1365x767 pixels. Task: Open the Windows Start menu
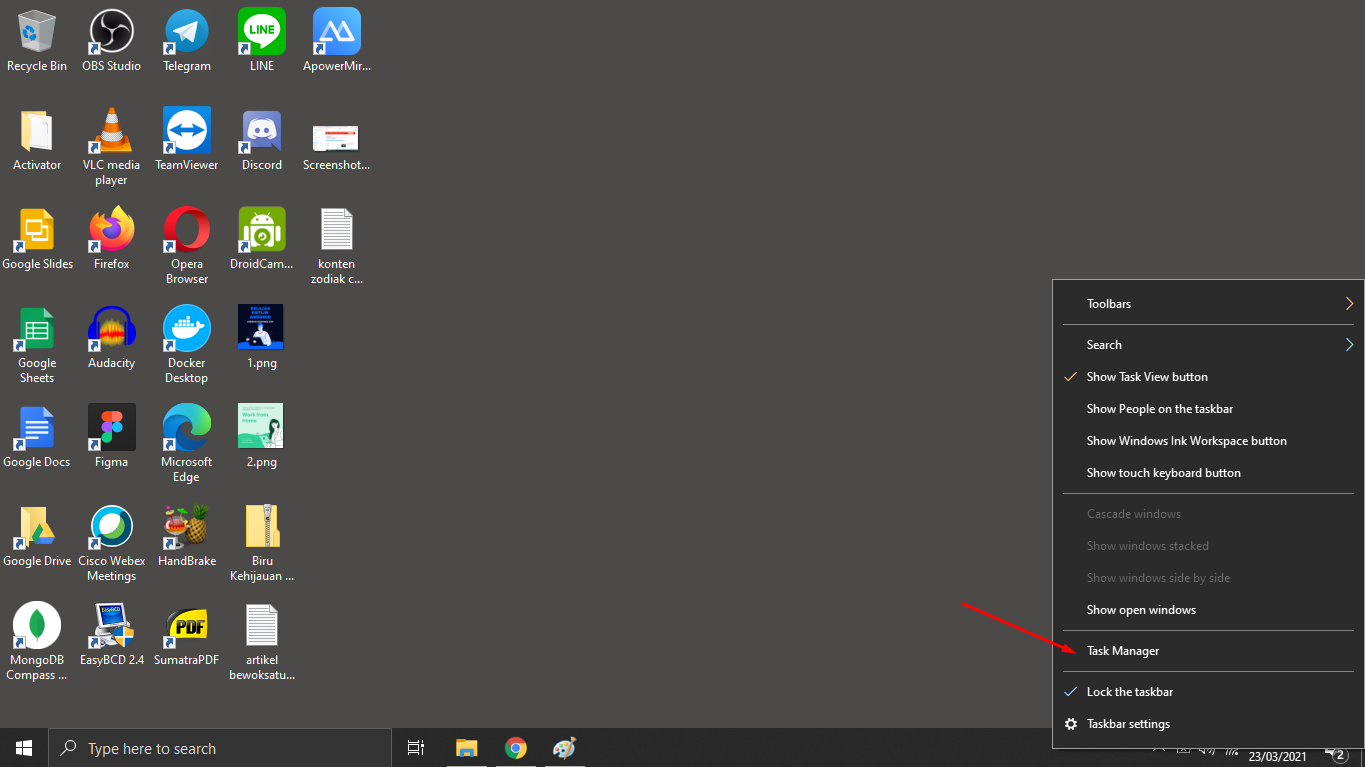24,748
